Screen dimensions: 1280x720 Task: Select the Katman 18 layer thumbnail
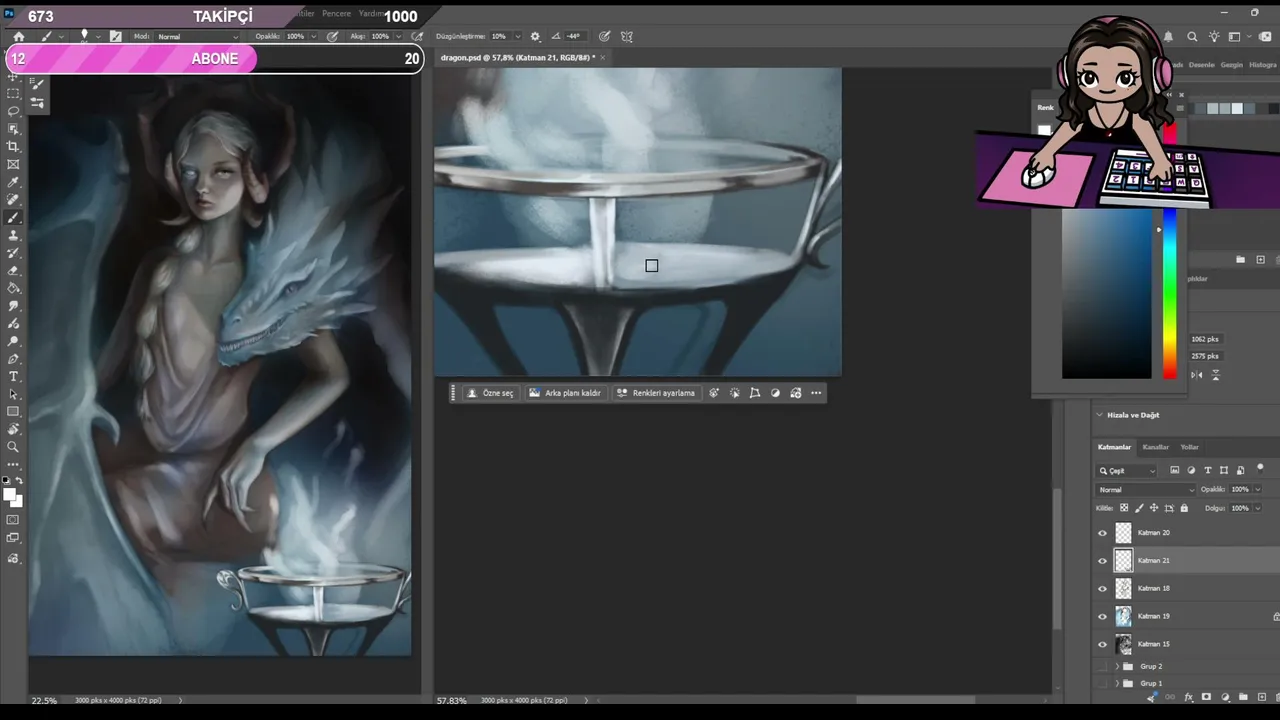1123,589
